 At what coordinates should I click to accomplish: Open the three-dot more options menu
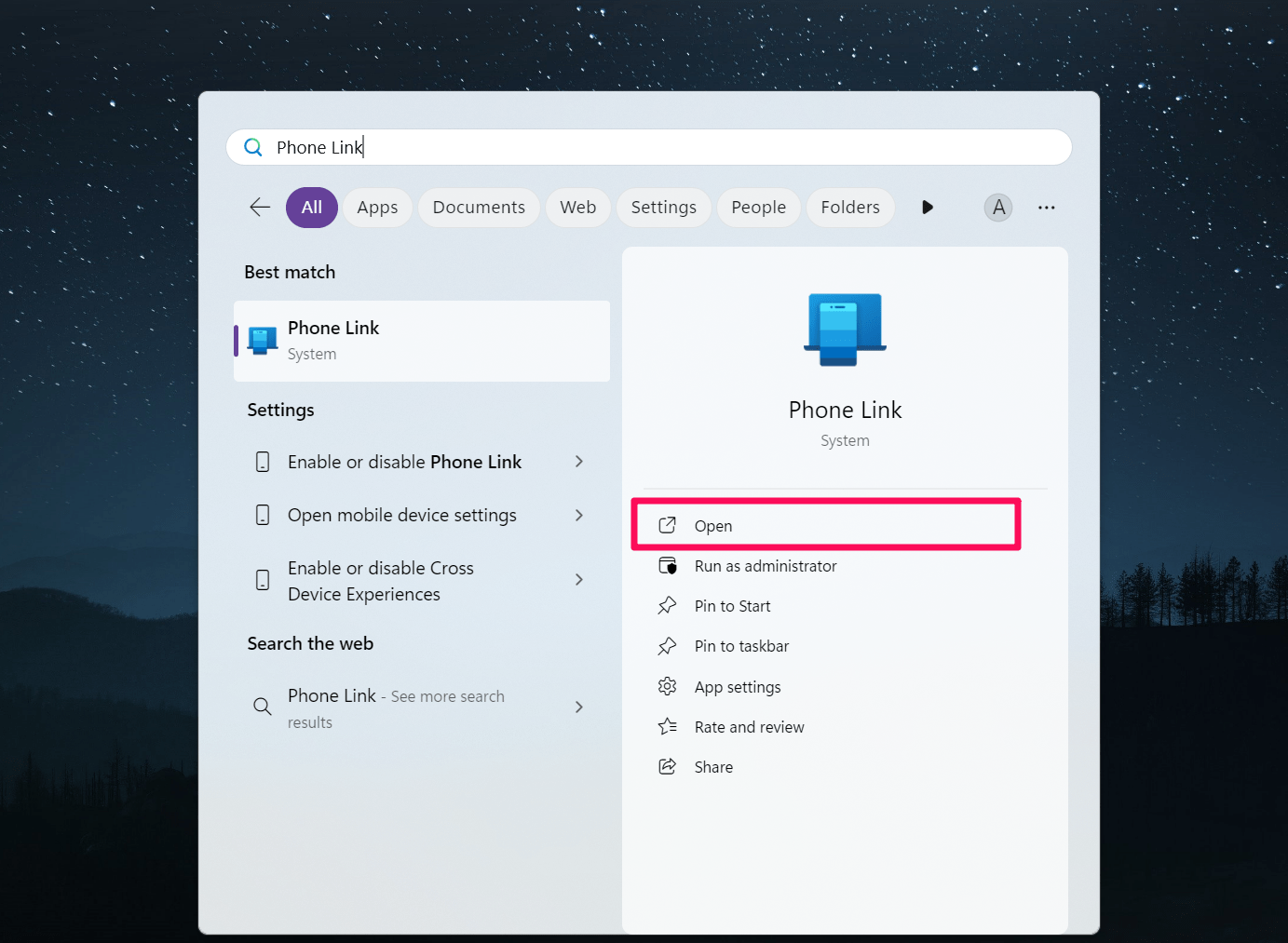pos(1047,207)
